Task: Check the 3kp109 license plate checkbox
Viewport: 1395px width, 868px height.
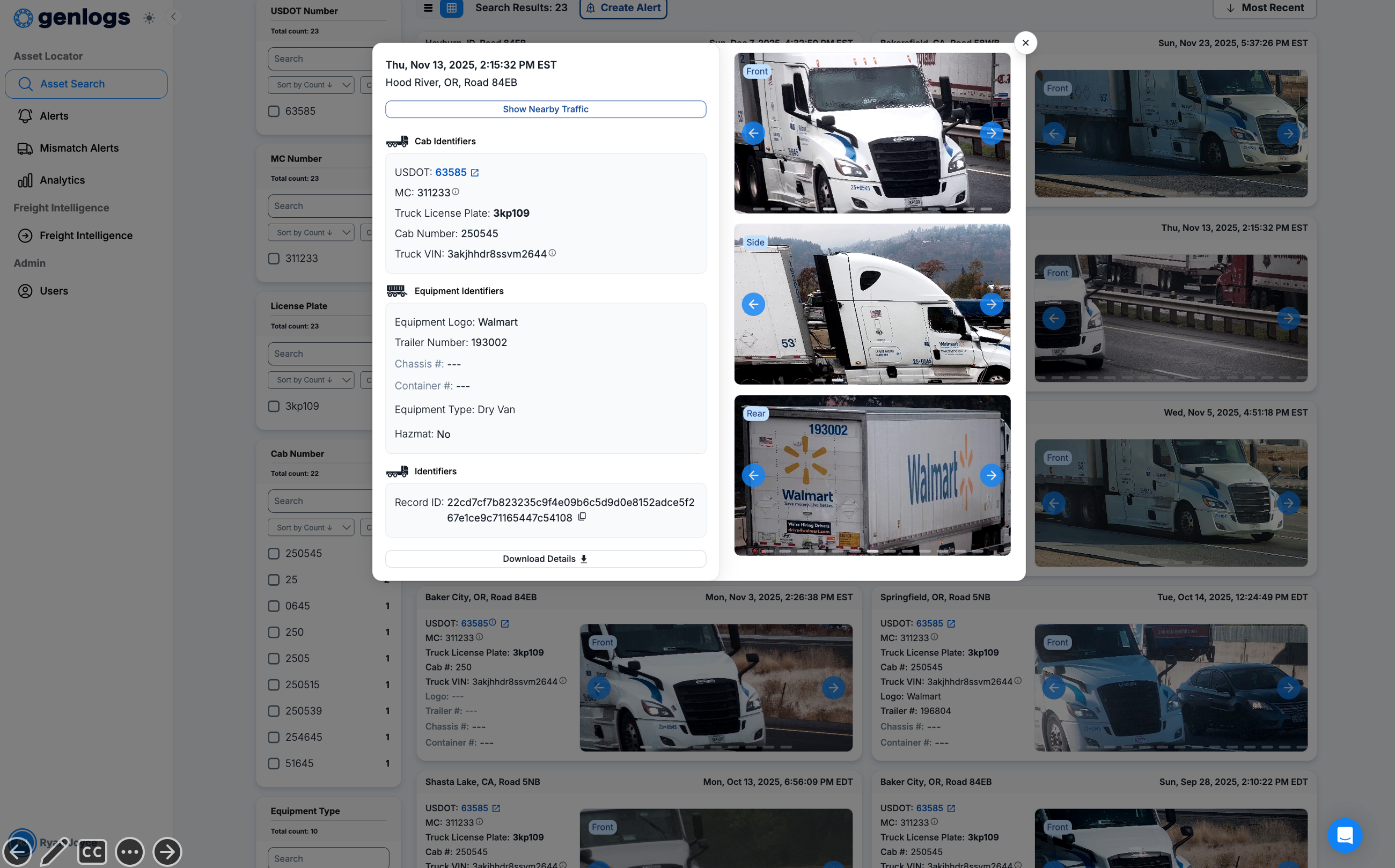Action: tap(273, 406)
